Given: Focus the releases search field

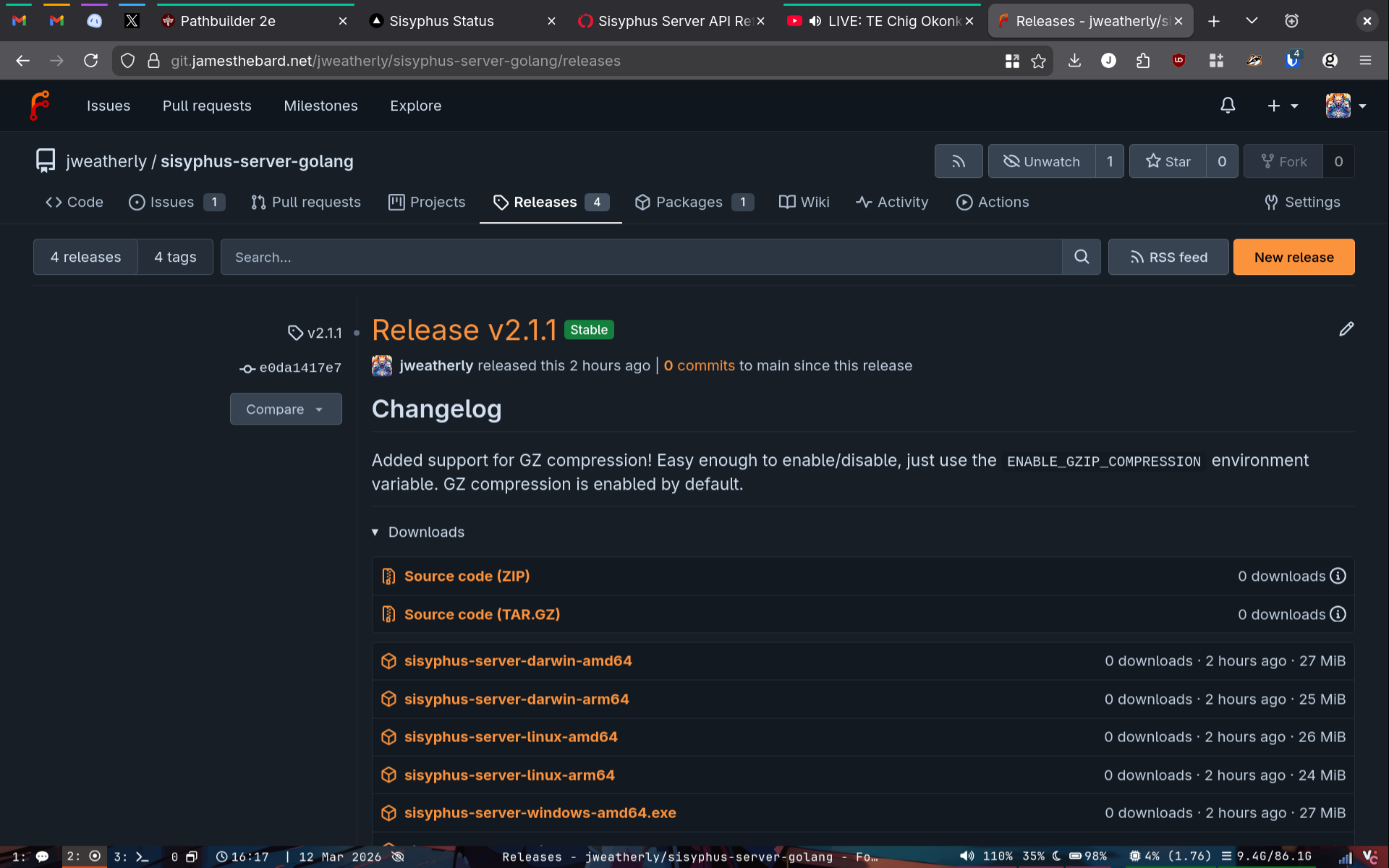Looking at the screenshot, I should pos(640,257).
